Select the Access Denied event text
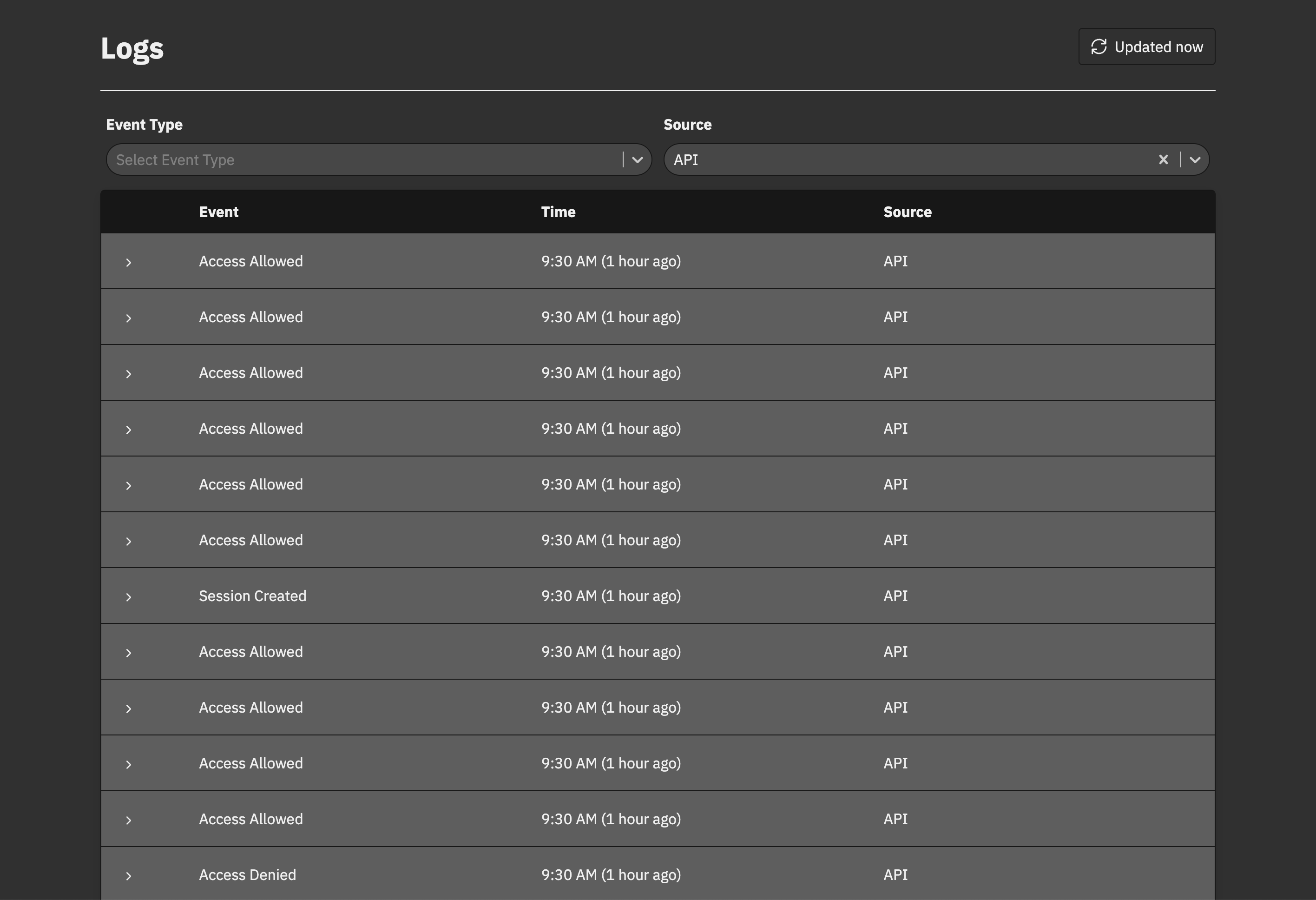 pos(248,874)
